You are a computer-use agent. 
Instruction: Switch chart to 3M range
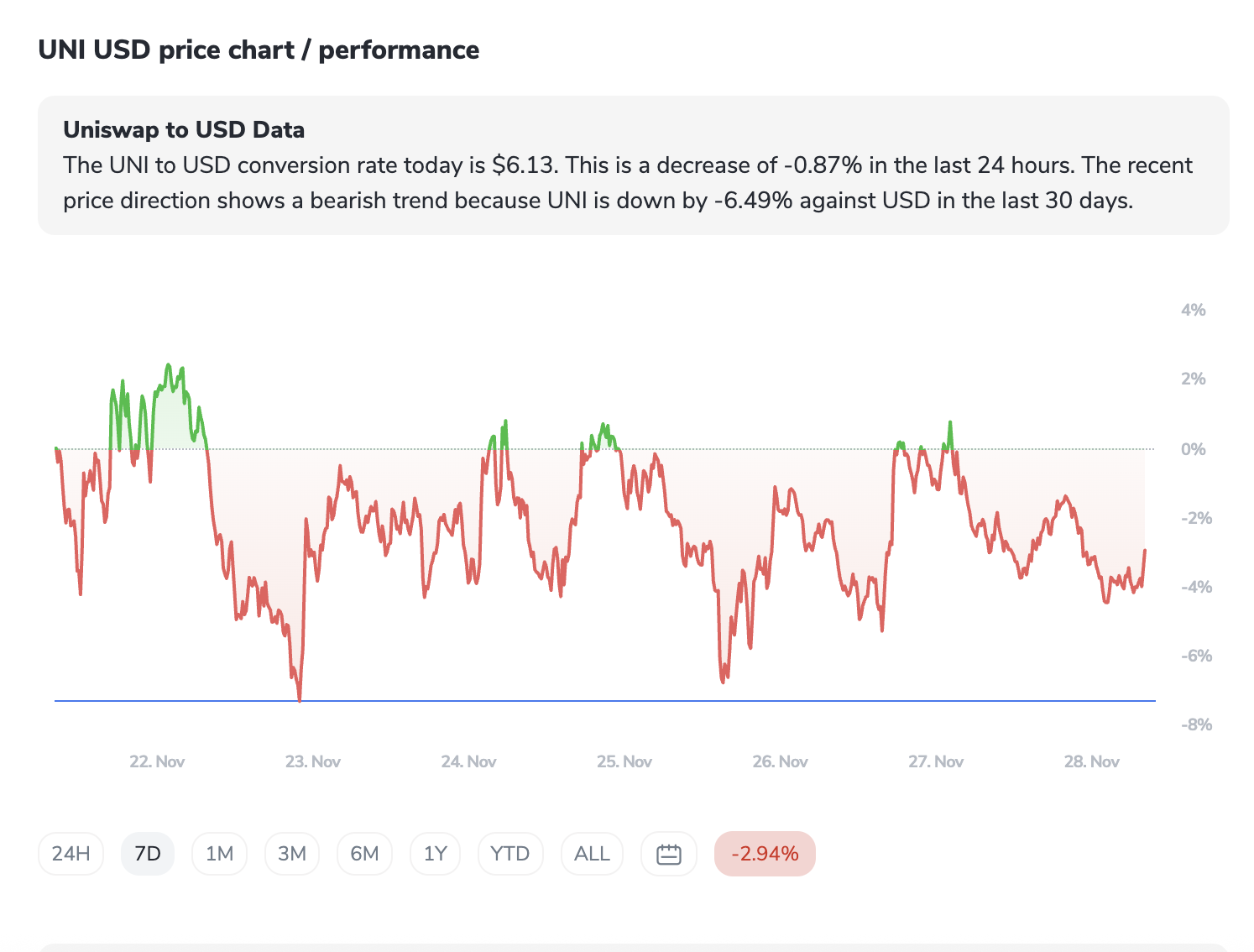291,854
